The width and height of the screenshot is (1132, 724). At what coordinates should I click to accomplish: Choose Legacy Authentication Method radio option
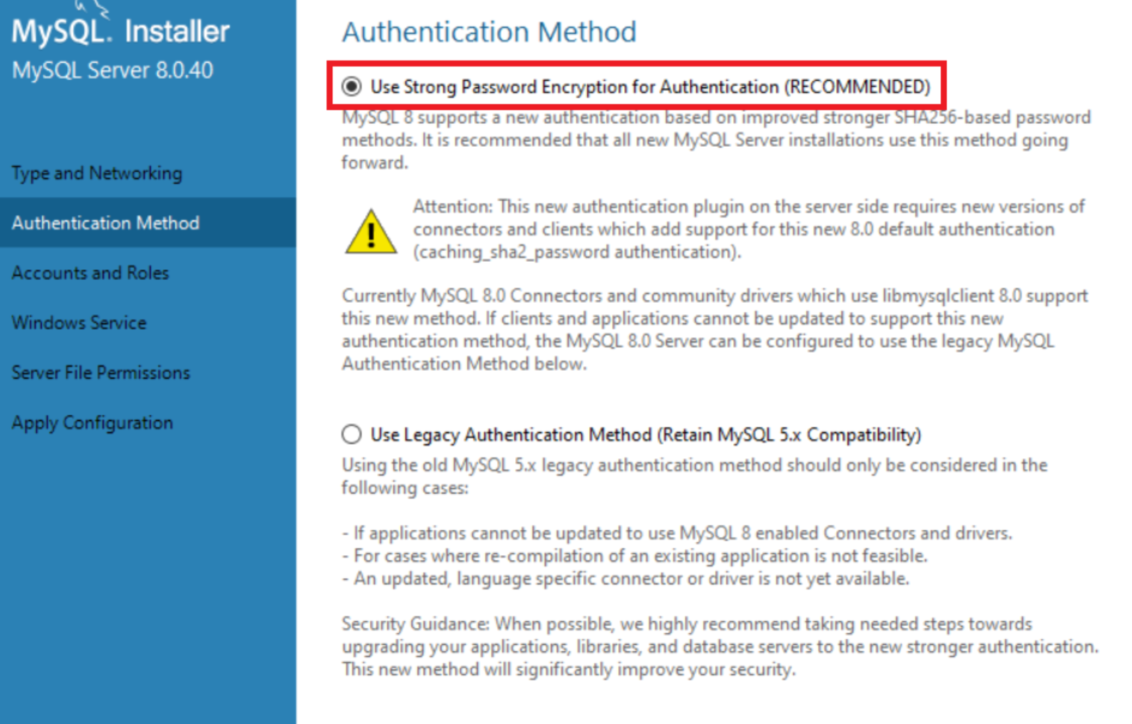tap(352, 435)
